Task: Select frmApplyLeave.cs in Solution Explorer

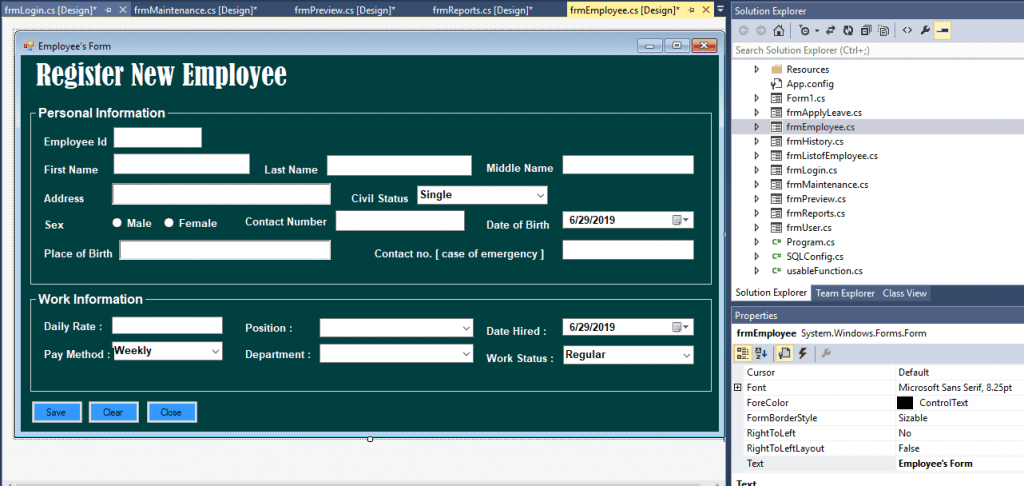Action: [824, 112]
